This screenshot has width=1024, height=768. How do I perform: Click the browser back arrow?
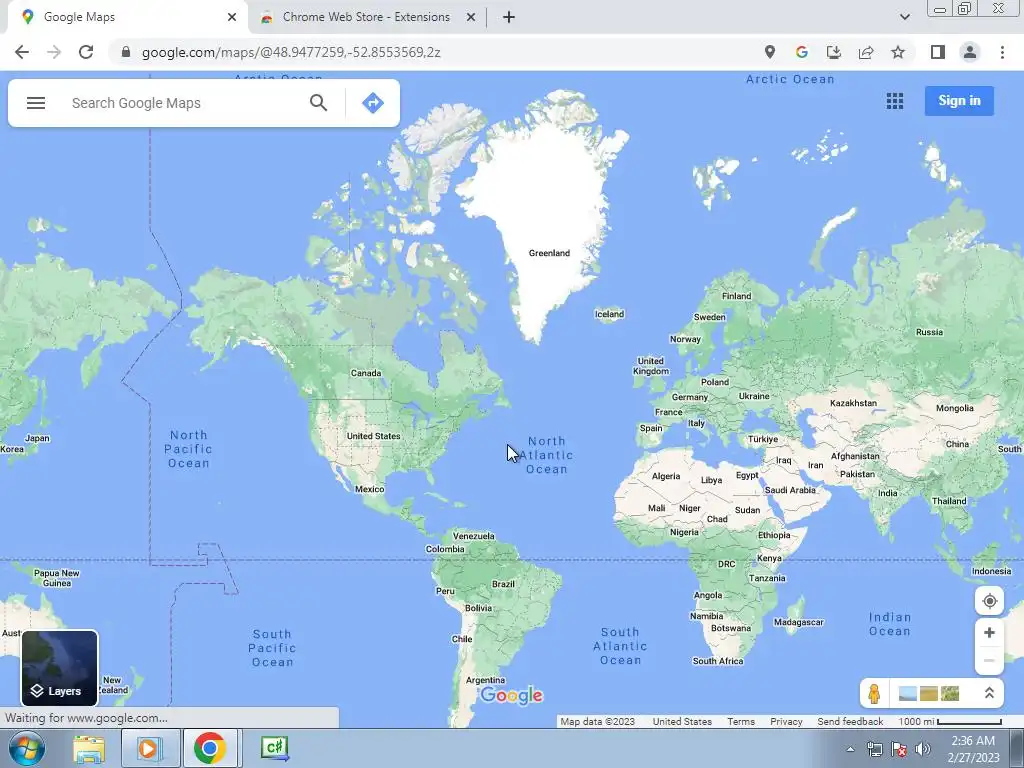click(x=22, y=52)
